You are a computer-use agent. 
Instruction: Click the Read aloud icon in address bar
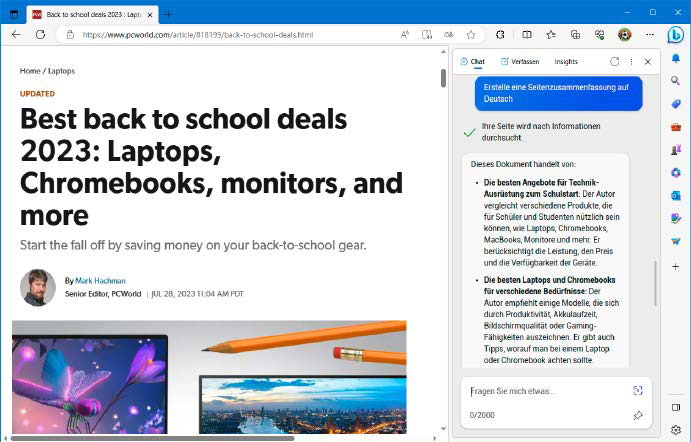[x=405, y=34]
